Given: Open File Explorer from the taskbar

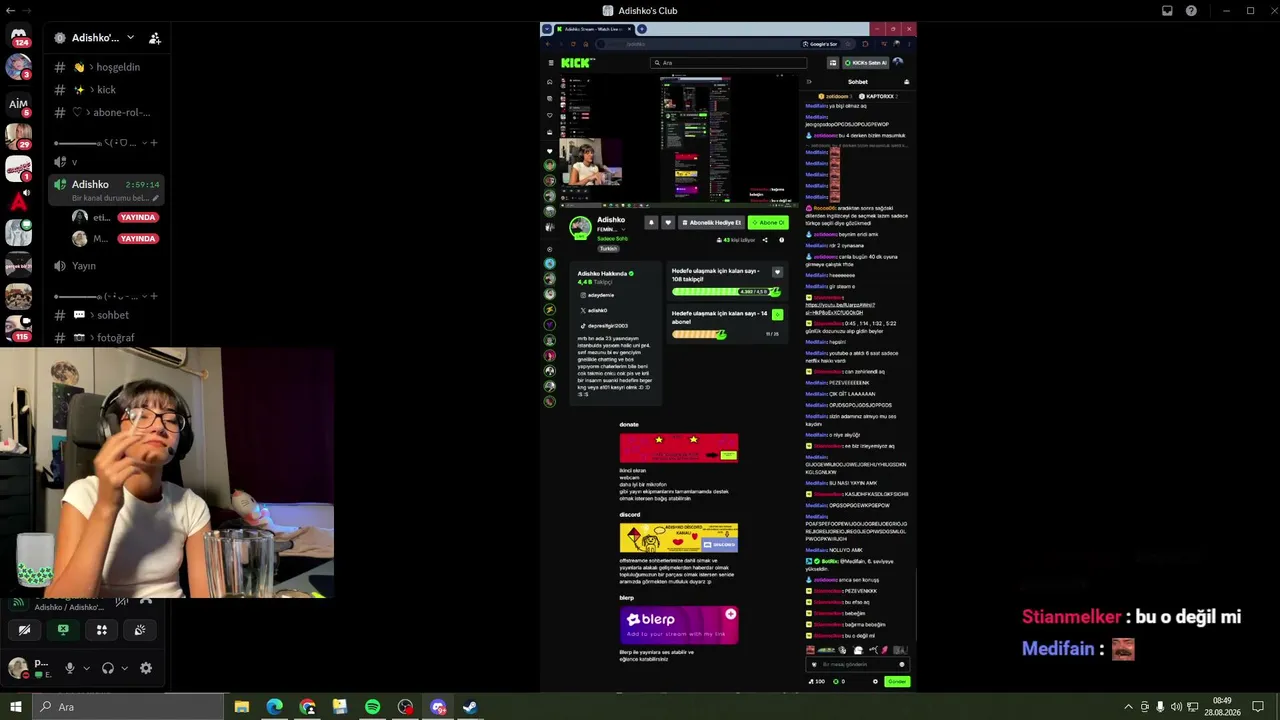Looking at the screenshot, I should tap(242, 707).
